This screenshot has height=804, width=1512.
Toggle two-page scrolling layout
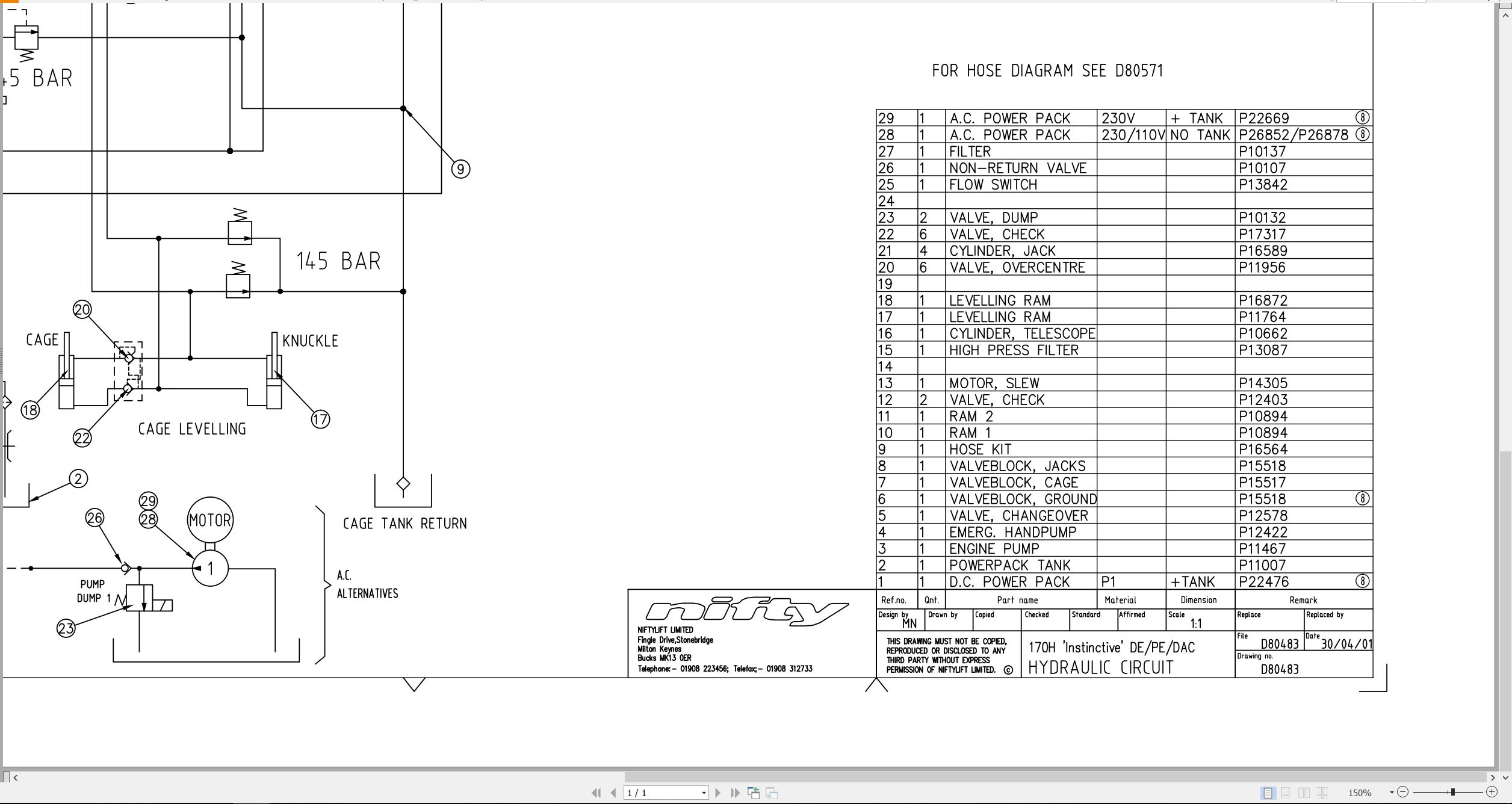point(1322,793)
